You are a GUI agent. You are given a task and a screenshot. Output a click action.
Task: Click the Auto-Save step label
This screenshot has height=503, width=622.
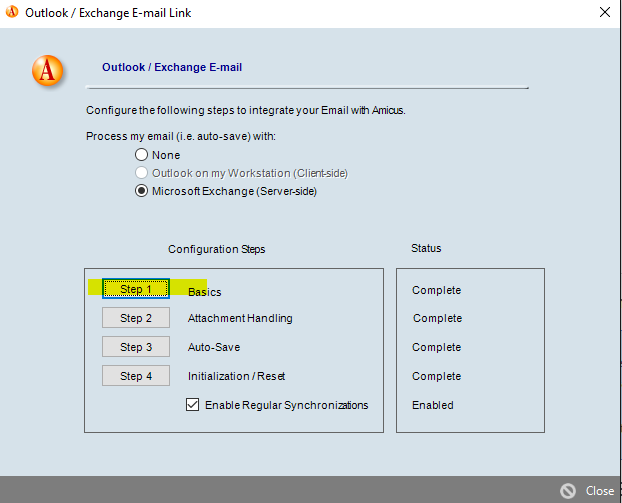point(214,347)
